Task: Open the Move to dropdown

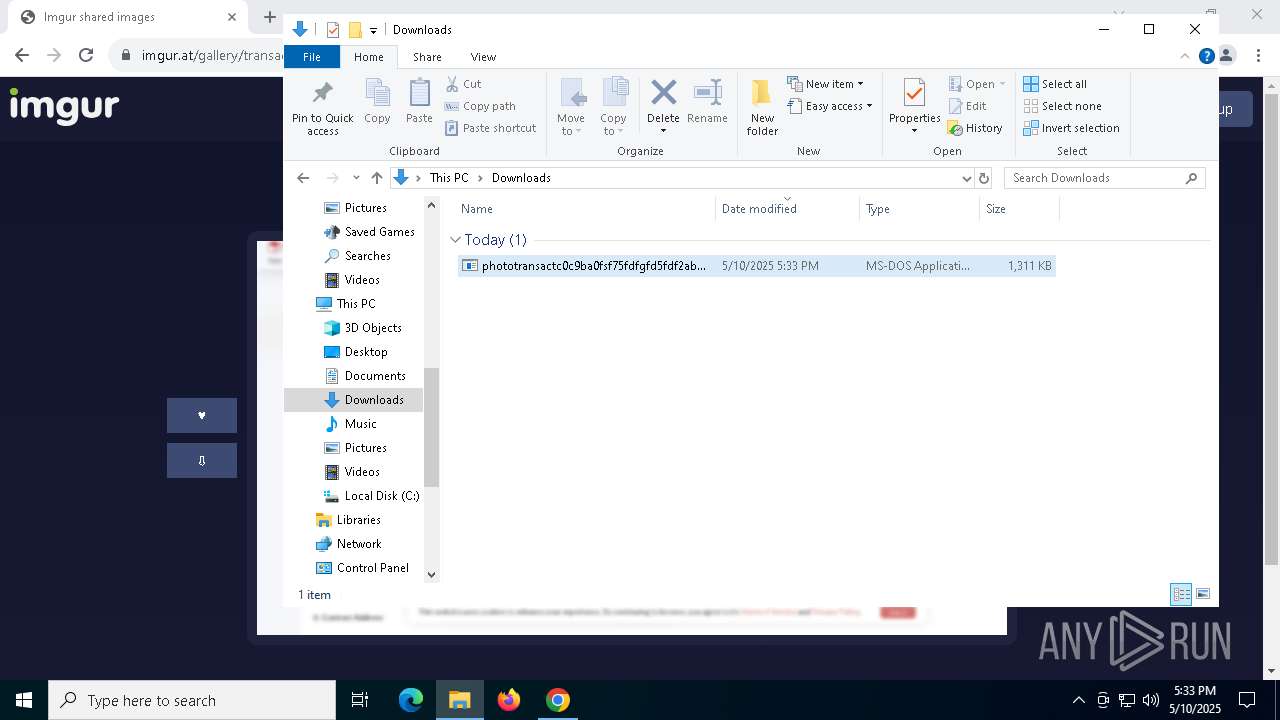Action: (571, 107)
